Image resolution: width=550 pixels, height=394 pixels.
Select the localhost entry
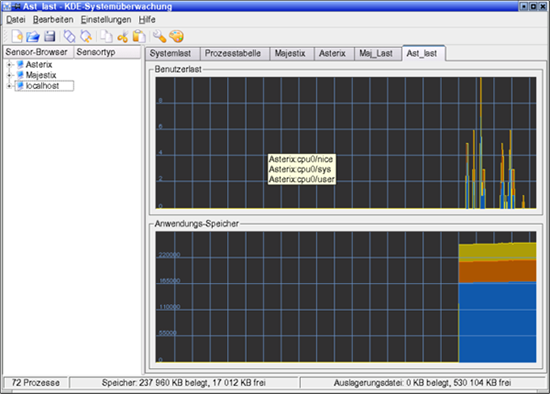click(44, 86)
